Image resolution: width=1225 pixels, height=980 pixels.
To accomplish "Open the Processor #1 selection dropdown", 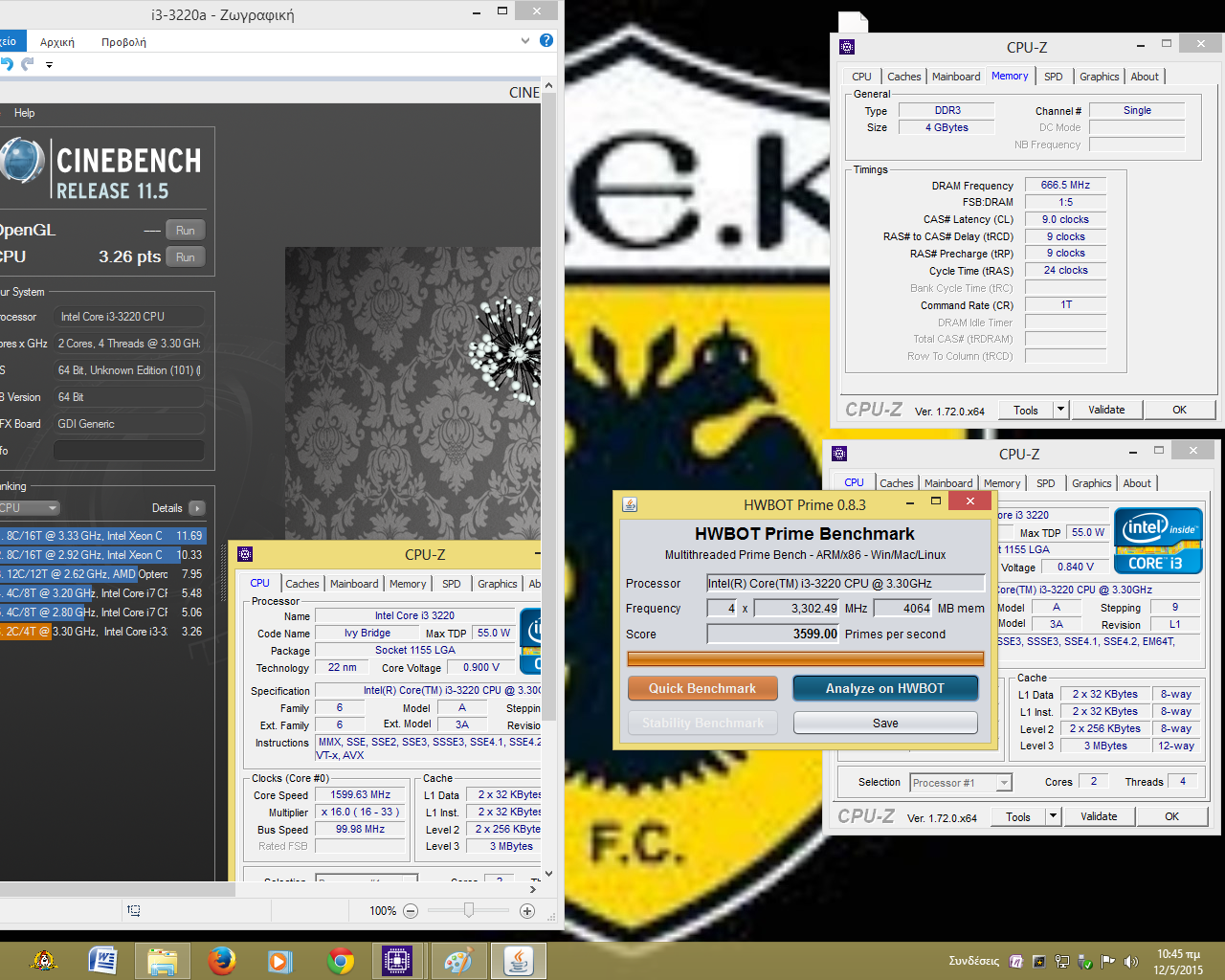I will pyautogui.click(x=961, y=783).
